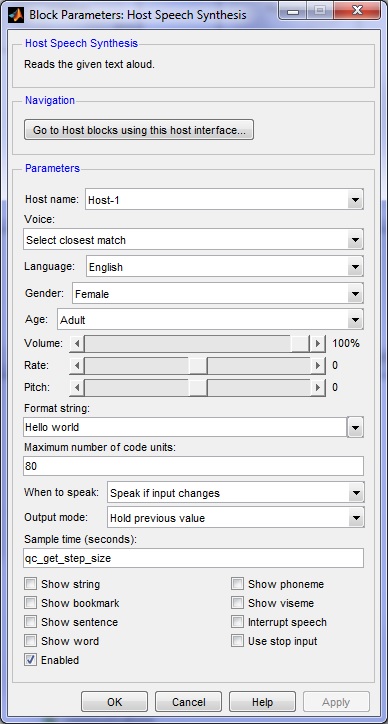This screenshot has height=724, width=388.
Task: Uncheck the Enabled checkbox
Action: [x=30, y=660]
